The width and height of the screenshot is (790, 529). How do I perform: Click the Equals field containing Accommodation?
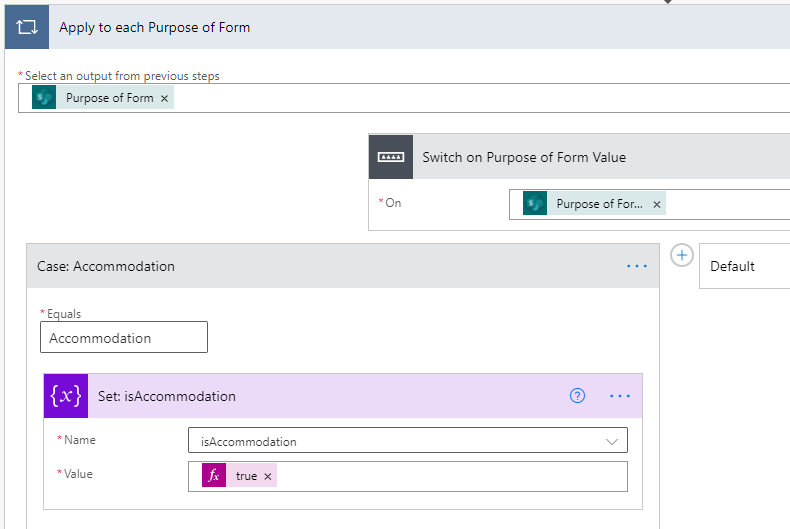coord(124,338)
